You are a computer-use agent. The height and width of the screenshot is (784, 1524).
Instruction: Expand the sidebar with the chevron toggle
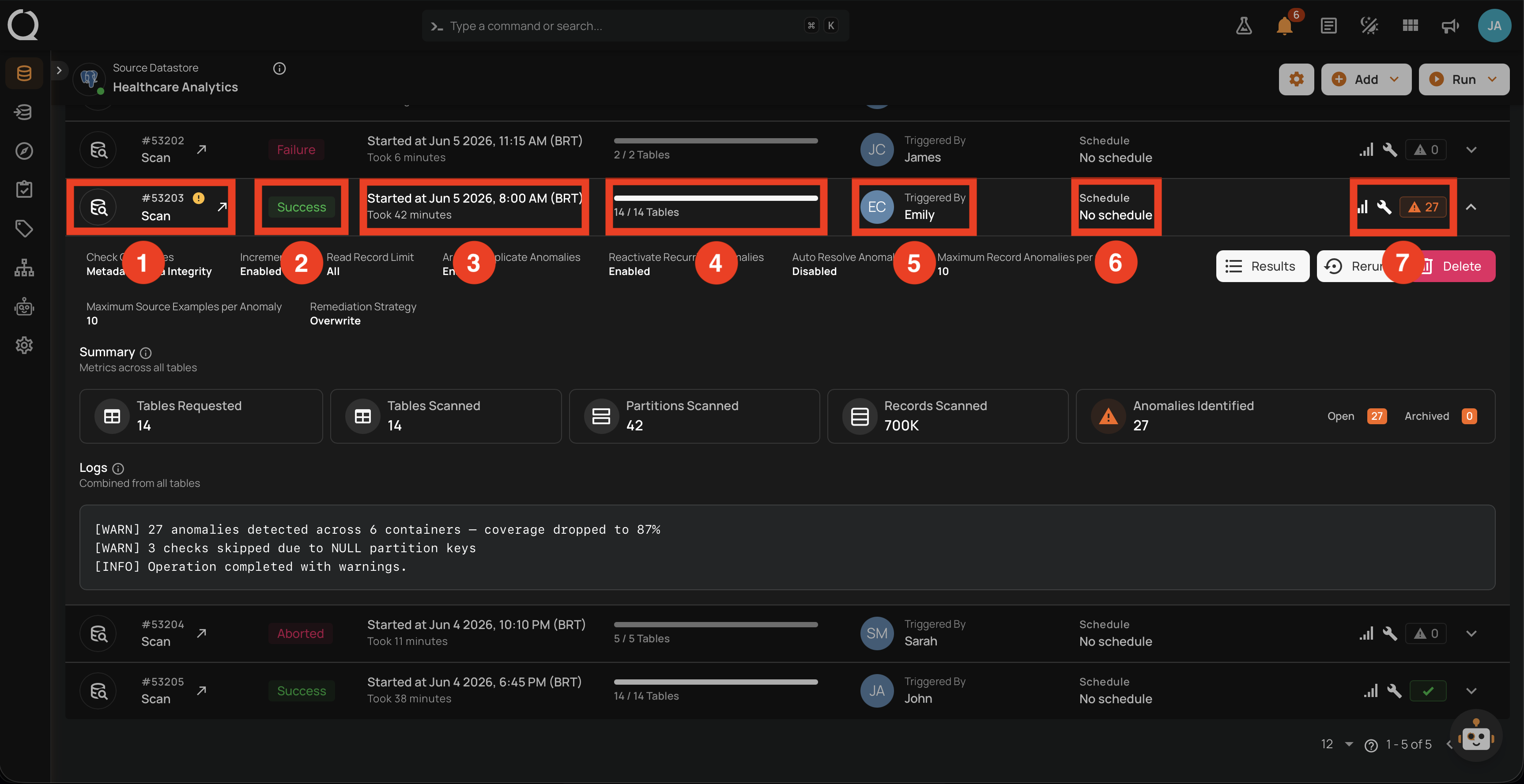point(59,70)
